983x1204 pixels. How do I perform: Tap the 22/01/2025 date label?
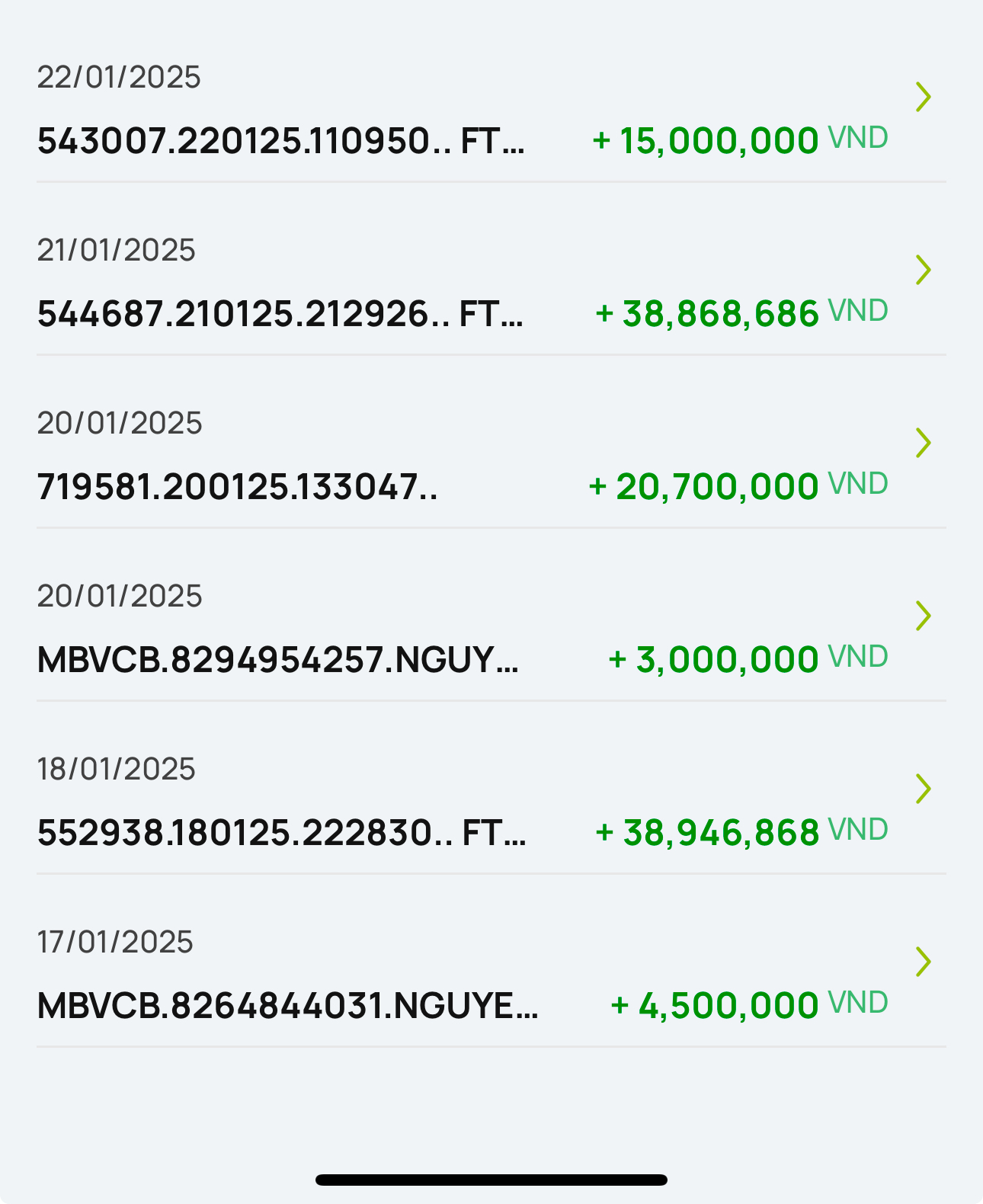coord(119,77)
